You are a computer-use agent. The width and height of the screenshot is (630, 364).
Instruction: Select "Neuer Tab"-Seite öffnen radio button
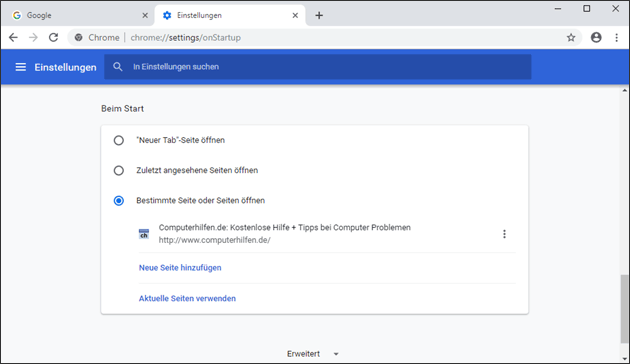click(119, 140)
